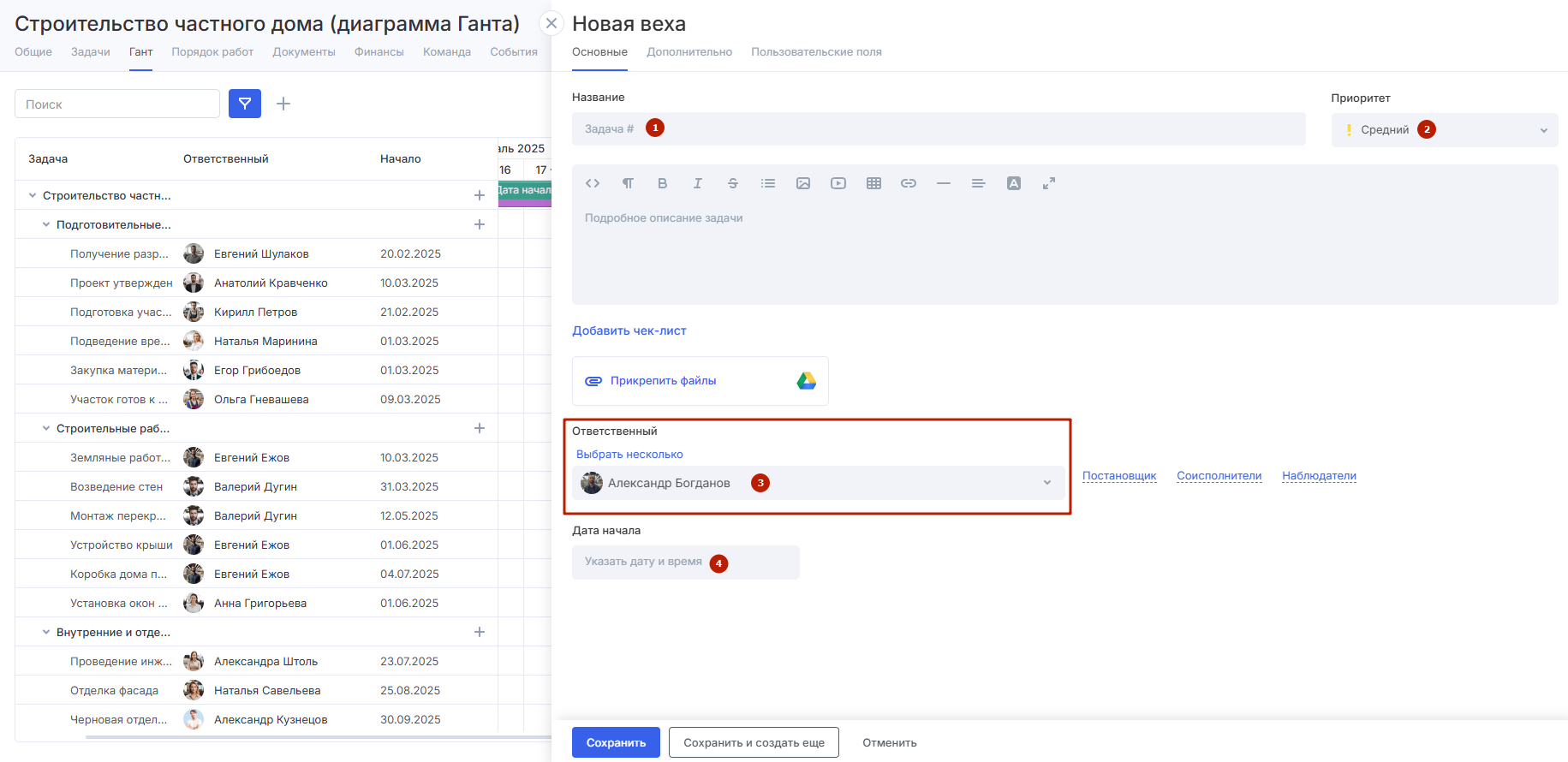
Task: Select task row Устройство крыши
Action: [x=257, y=545]
